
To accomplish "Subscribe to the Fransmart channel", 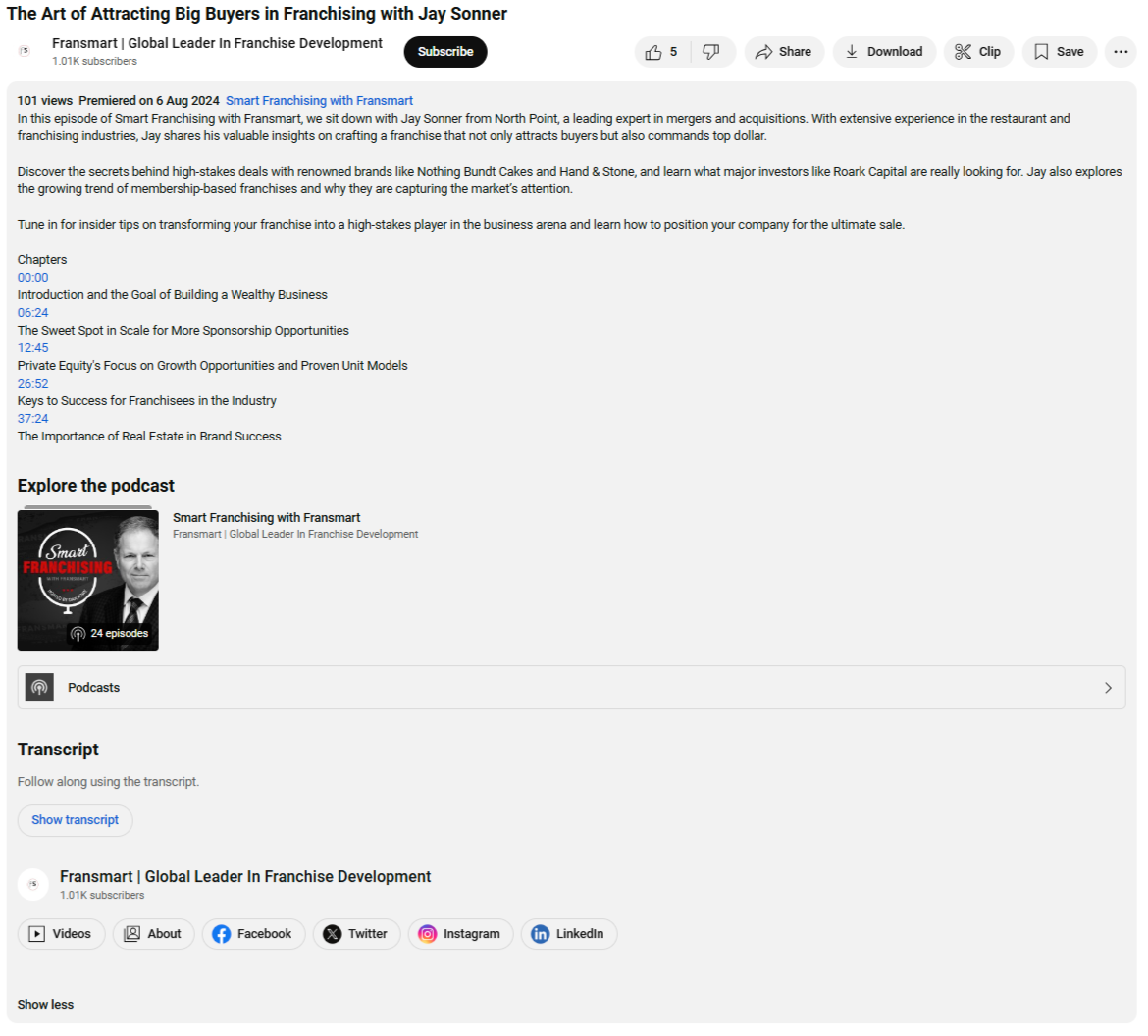I will point(445,52).
